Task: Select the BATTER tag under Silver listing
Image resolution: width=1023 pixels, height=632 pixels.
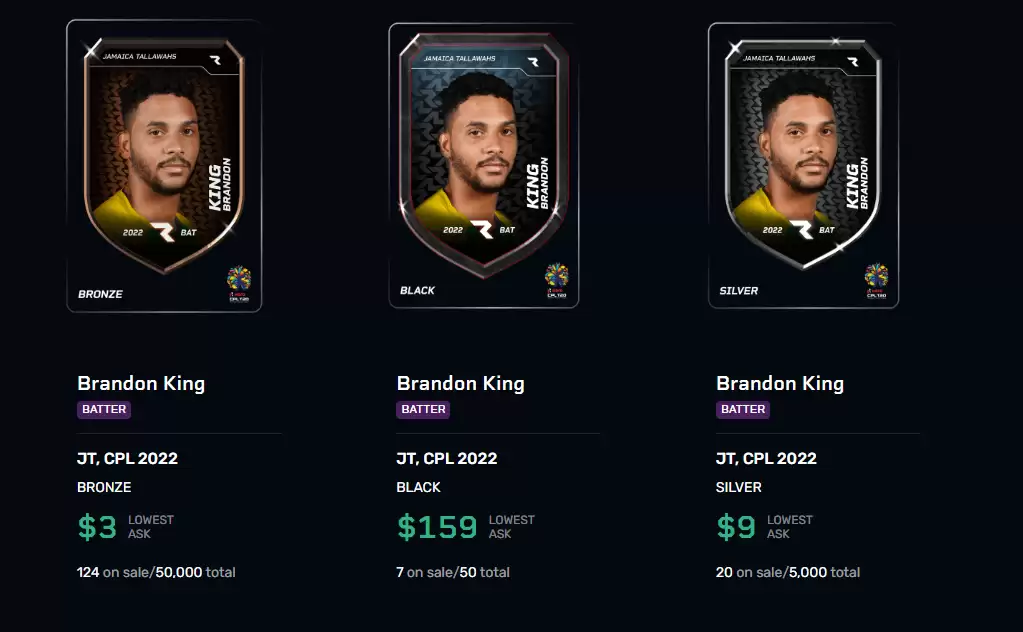Action: click(742, 410)
